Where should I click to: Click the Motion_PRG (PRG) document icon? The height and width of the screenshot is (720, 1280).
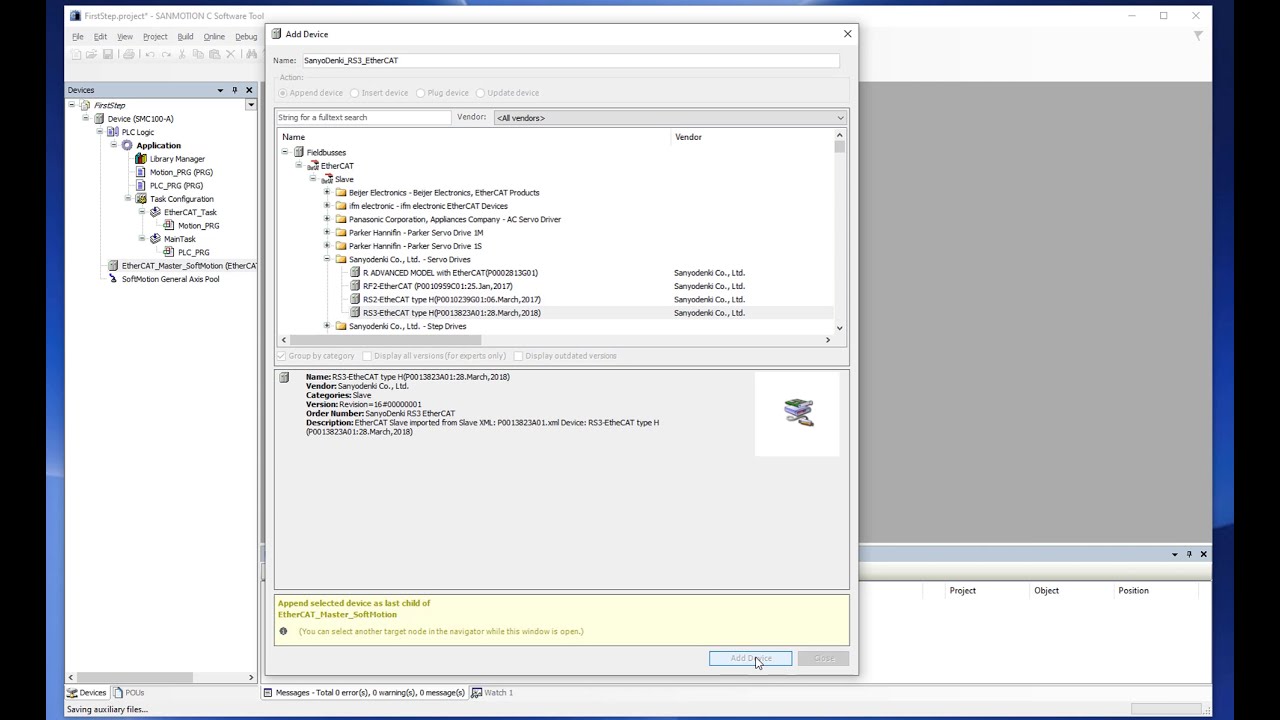141,172
